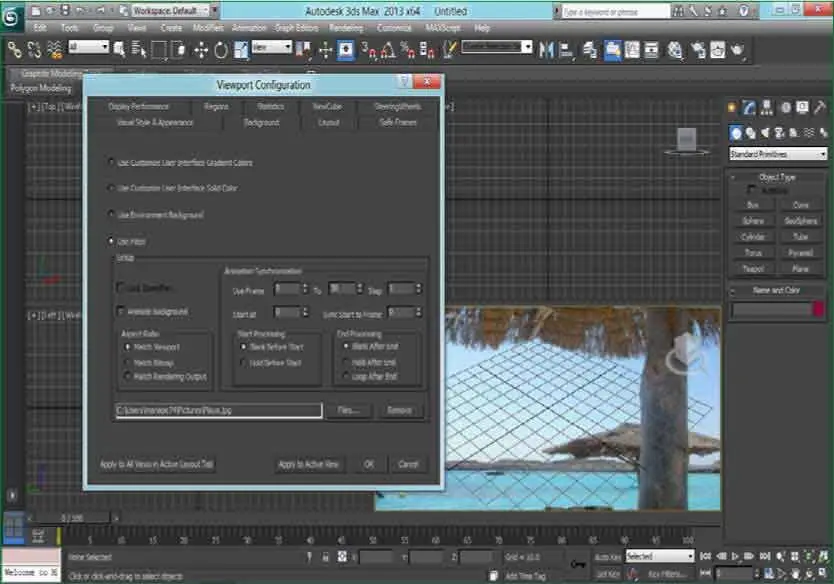
Task: Switch to the Hierarchy command panel
Action: [766, 108]
